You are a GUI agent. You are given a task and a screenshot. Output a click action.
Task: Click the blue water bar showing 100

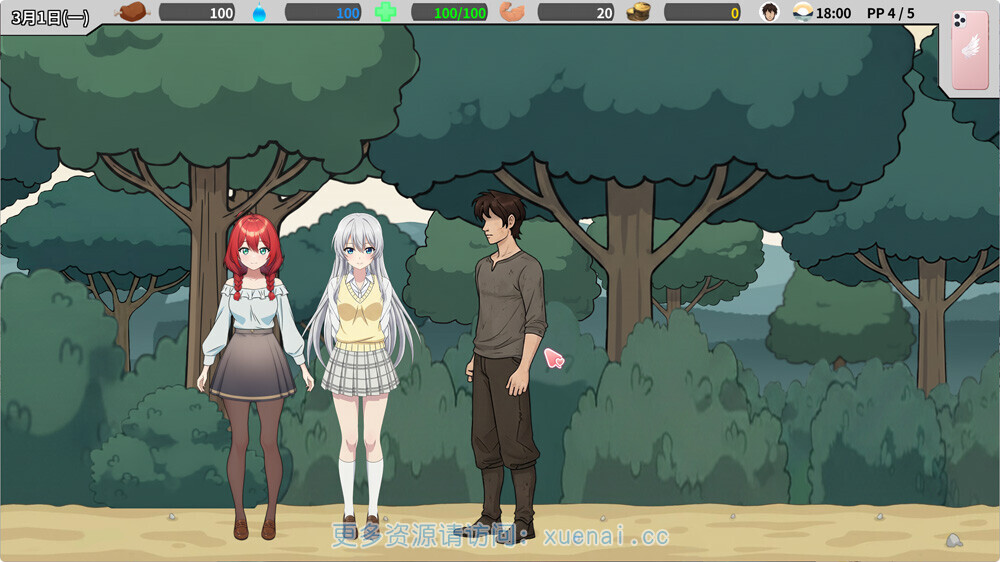tap(323, 12)
